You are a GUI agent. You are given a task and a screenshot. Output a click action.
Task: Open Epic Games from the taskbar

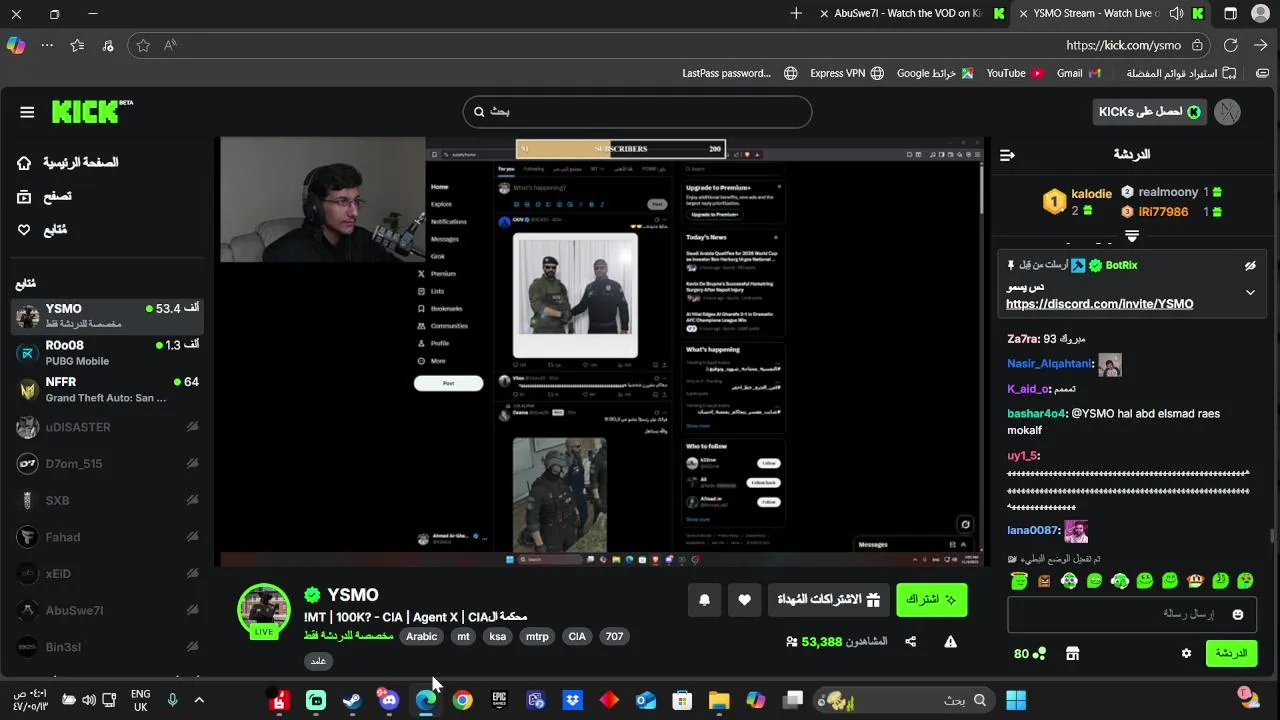pos(499,700)
